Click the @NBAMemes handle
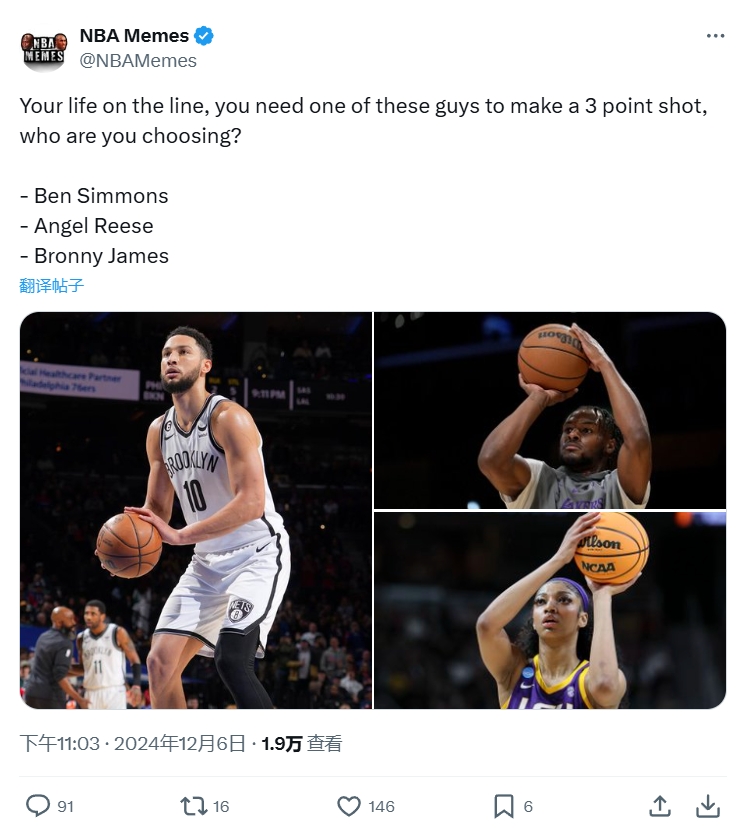The height and width of the screenshot is (834, 745). [x=138, y=61]
